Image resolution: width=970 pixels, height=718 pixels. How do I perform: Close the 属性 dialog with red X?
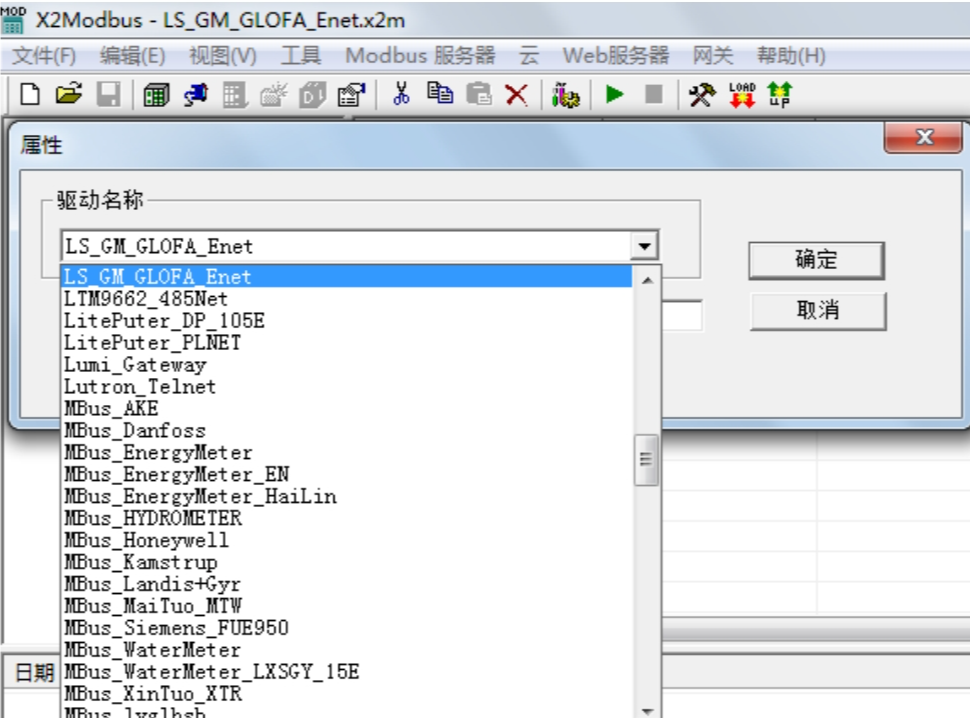[924, 137]
